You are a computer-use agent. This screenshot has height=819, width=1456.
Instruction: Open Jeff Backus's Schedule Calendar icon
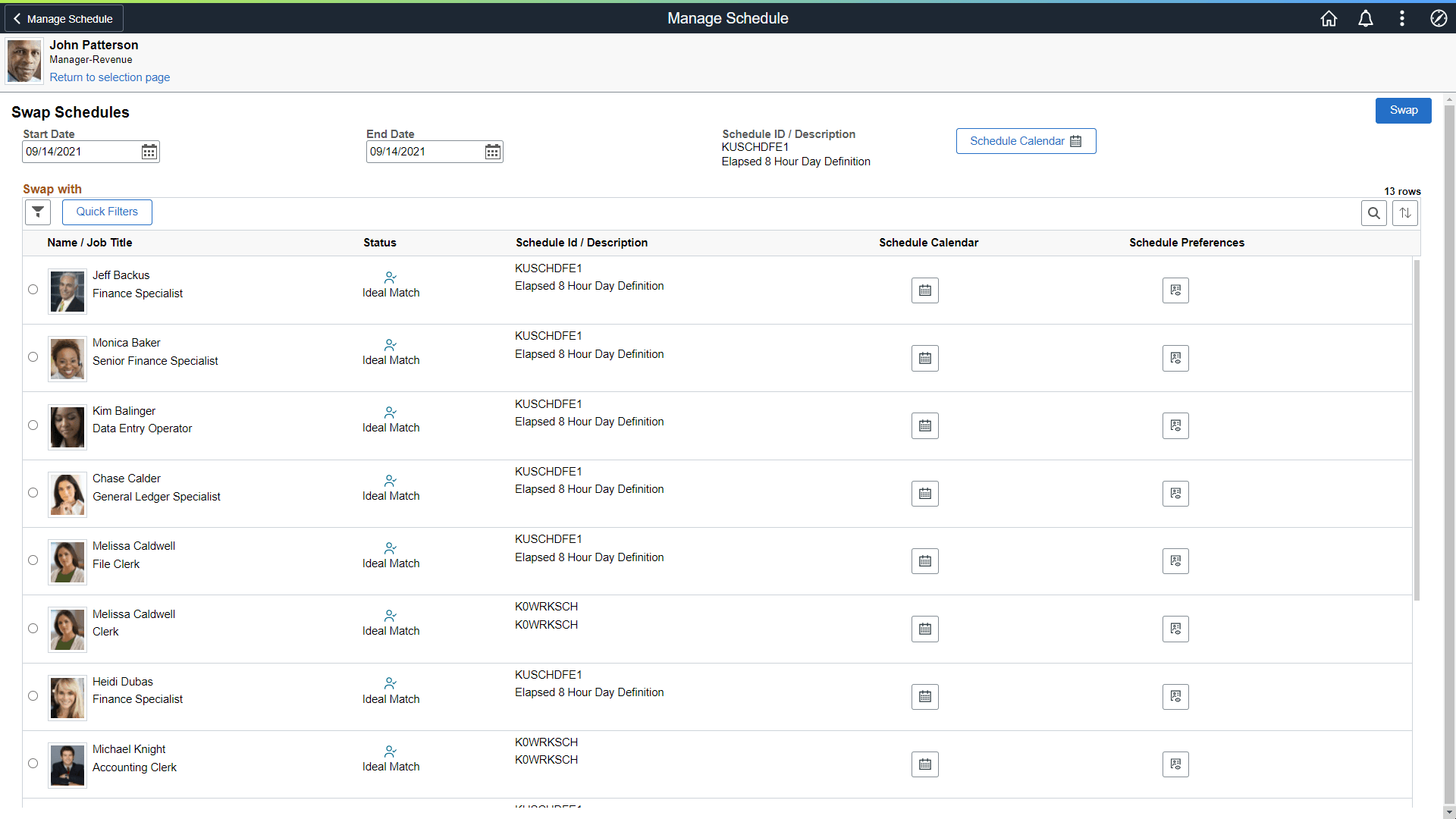924,290
